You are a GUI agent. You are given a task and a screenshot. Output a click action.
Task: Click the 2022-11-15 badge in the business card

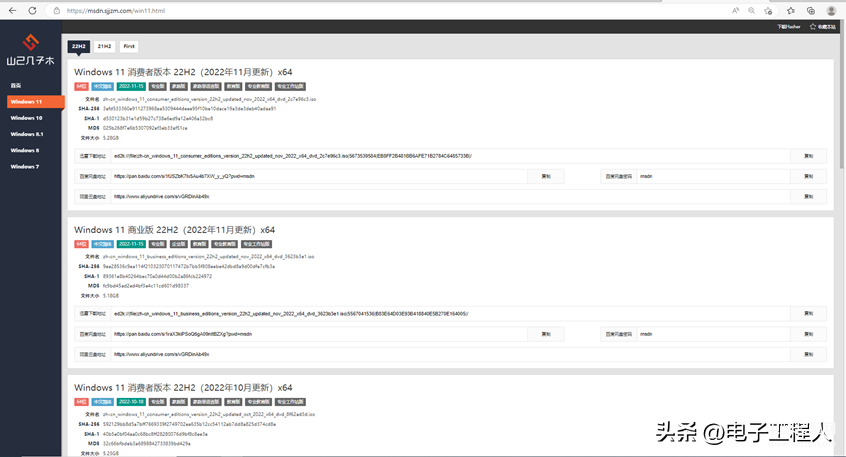coord(131,244)
